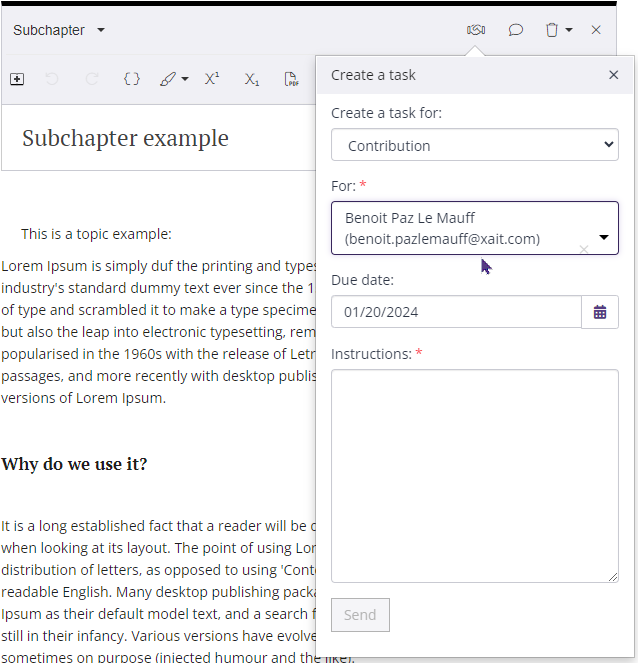This screenshot has height=663, width=638.
Task: Close the Create a task panel
Action: [x=614, y=75]
